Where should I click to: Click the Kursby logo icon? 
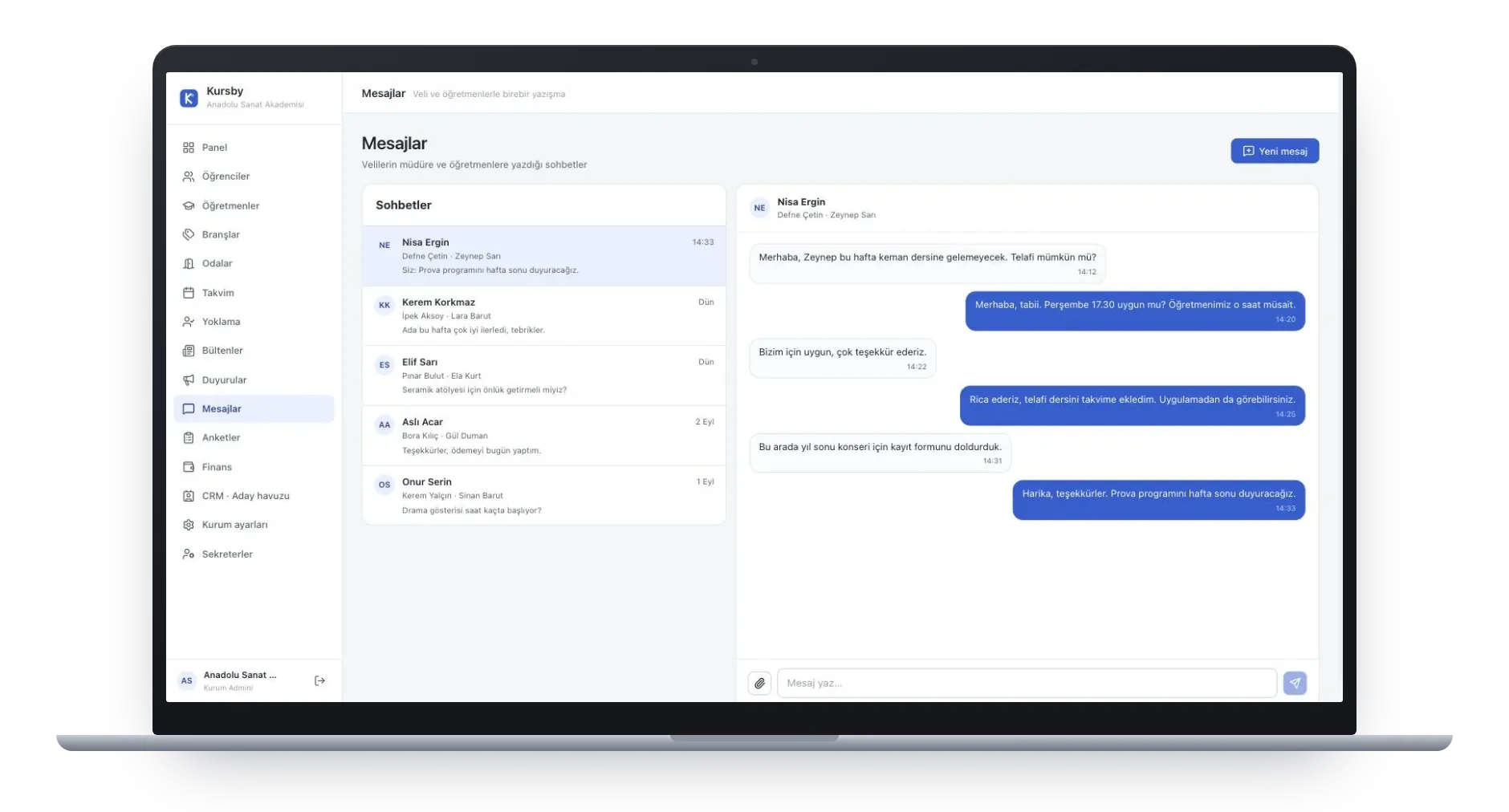189,98
